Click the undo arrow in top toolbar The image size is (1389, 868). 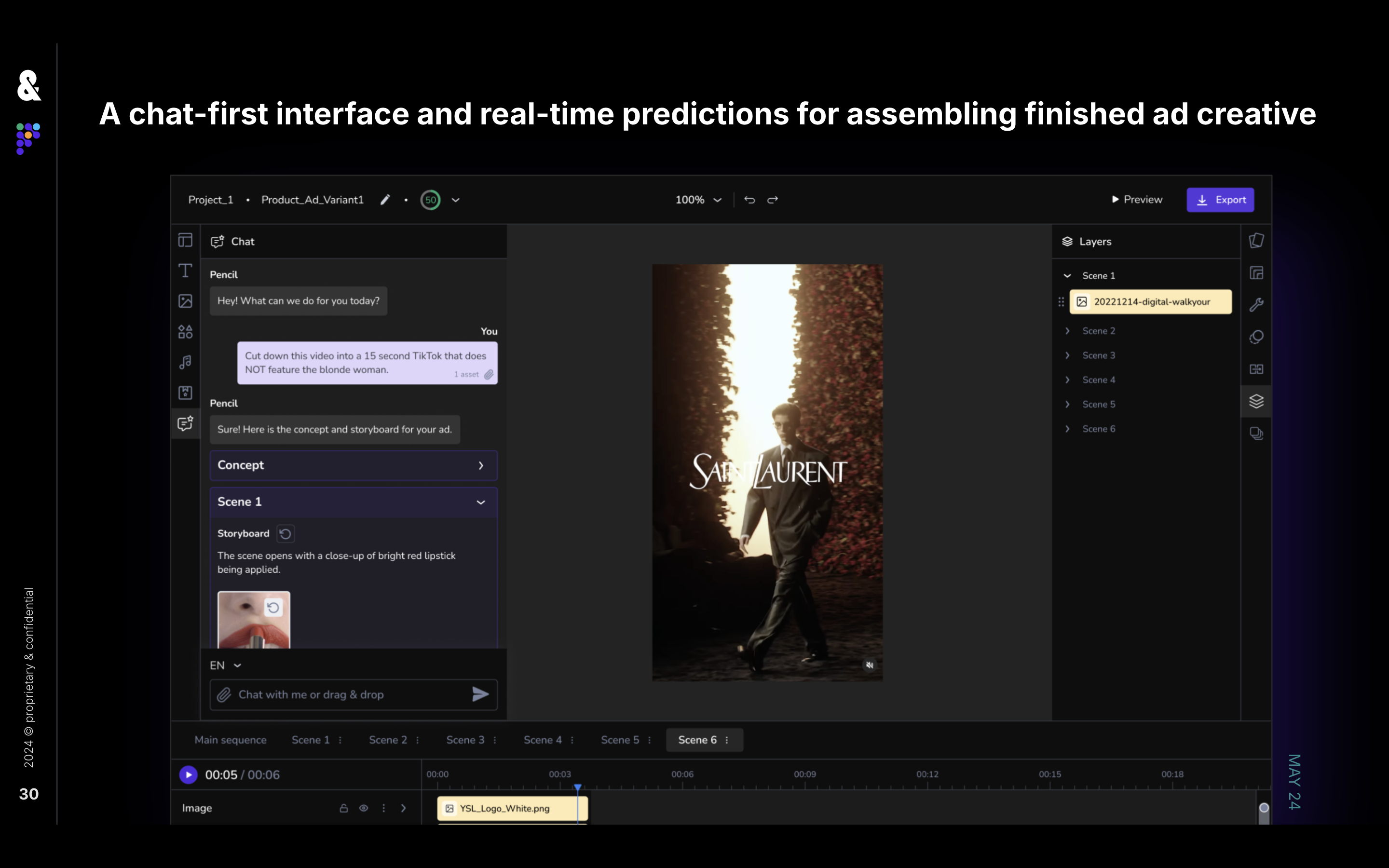point(749,200)
